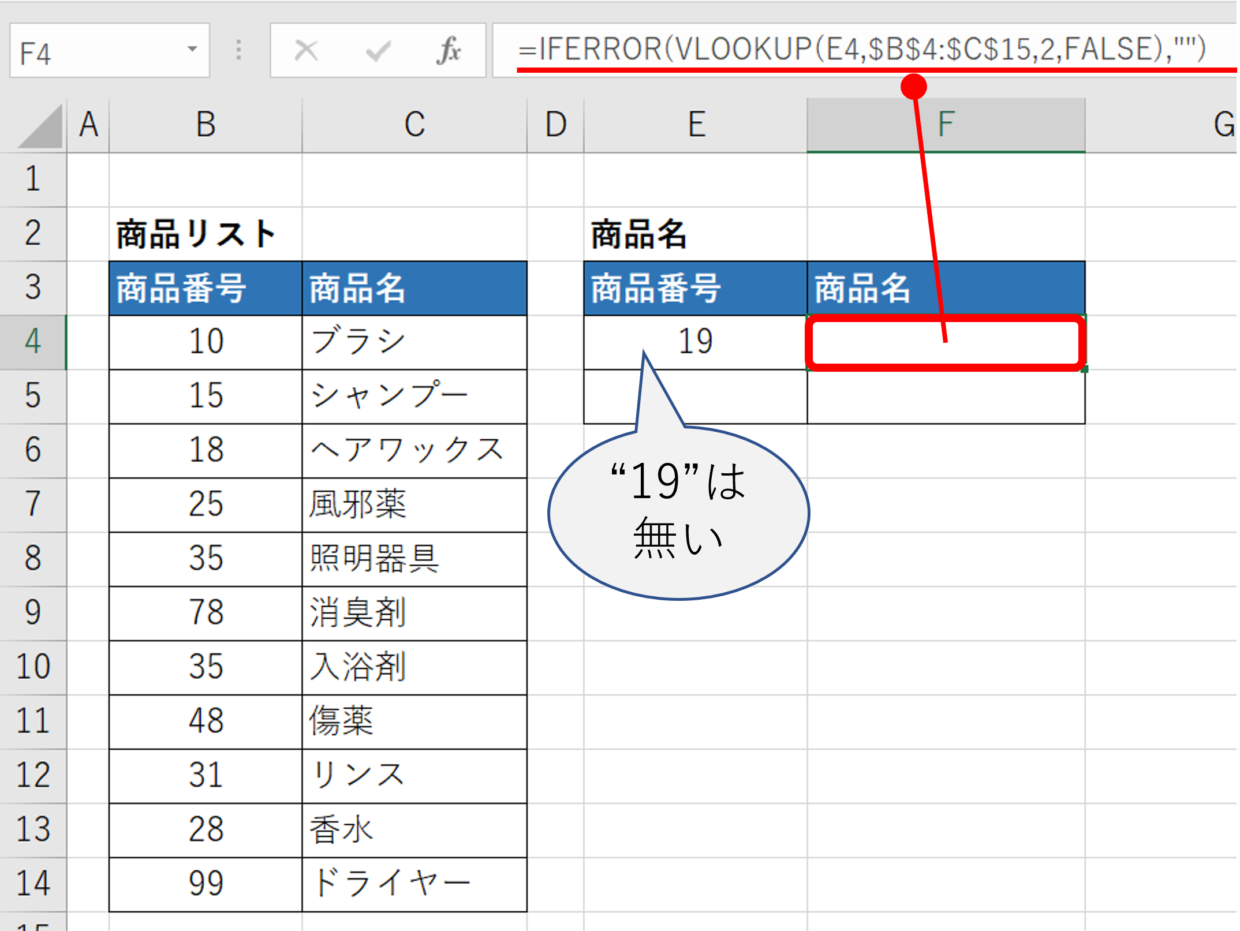Viewport: 1240px width, 931px height.
Task: Select the cell with product number 99
Action: [x=205, y=882]
